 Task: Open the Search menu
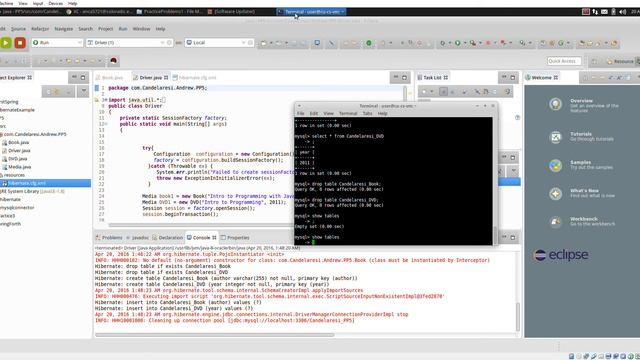pos(85,29)
